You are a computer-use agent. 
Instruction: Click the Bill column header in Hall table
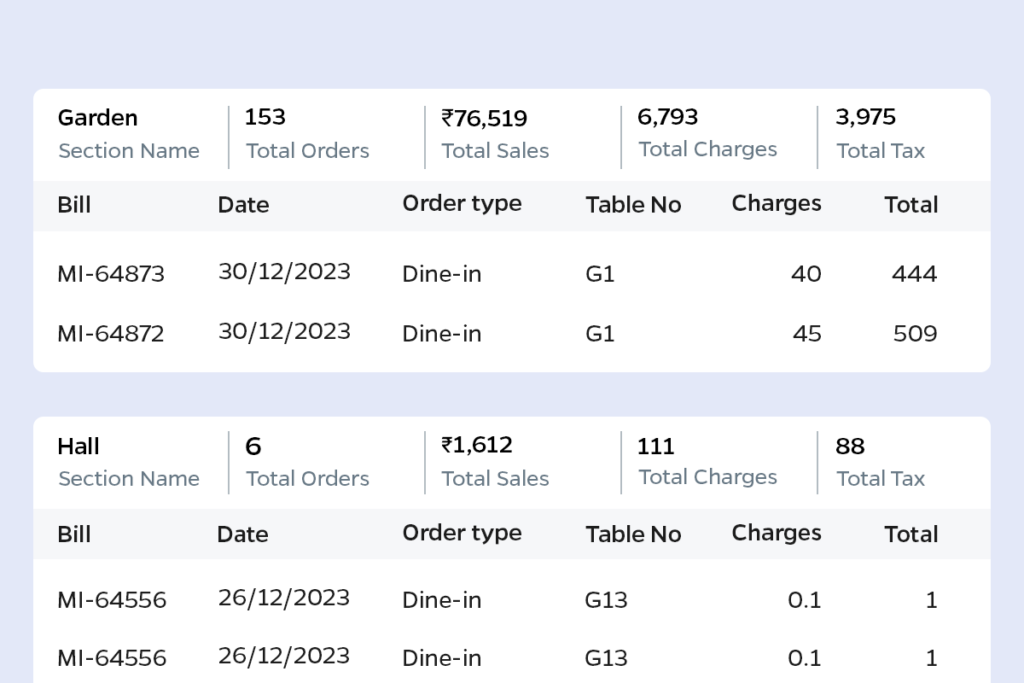[74, 535]
